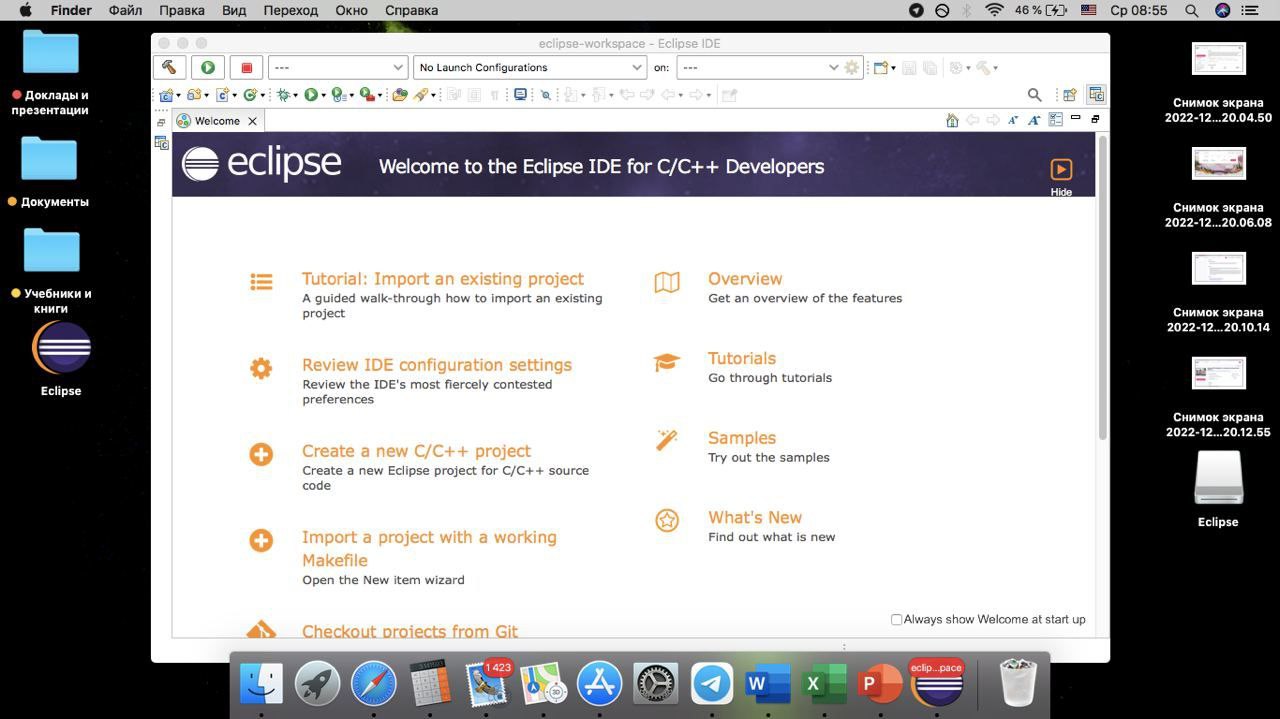
Task: Select the Снимок экрана 2022-12...20.04.50 thumbnail
Action: click(1218, 59)
